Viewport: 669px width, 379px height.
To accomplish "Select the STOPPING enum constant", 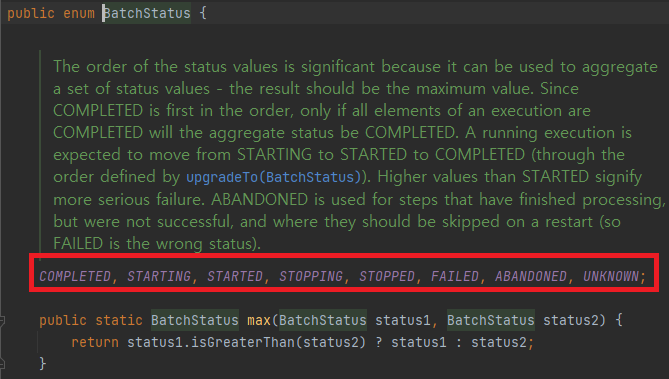I will point(311,276).
